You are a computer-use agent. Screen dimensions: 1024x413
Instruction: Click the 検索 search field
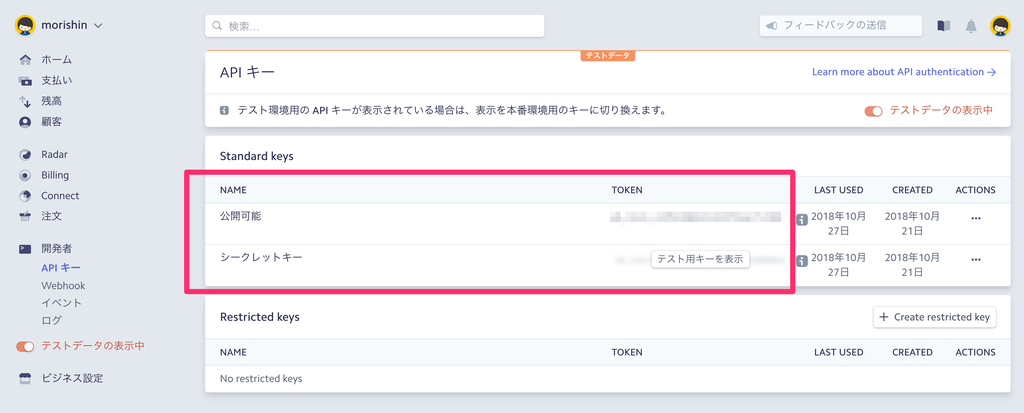pos(375,26)
